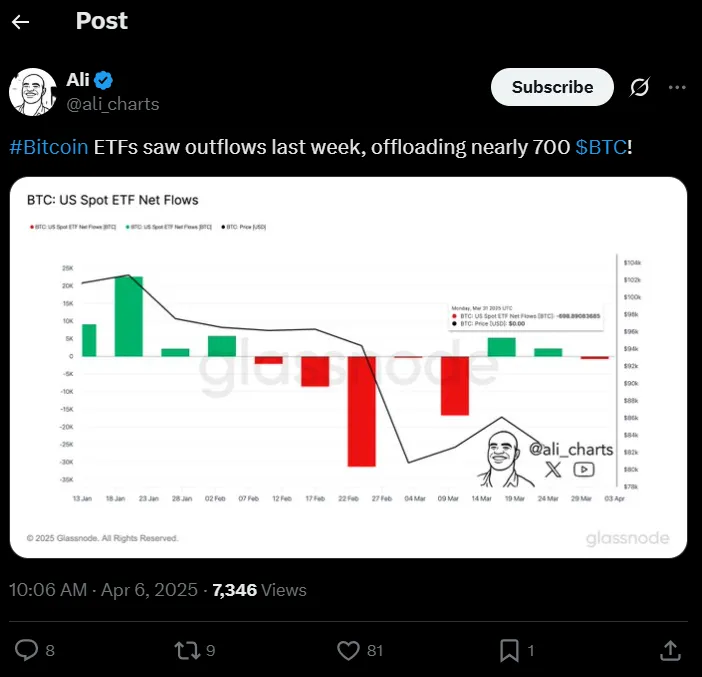Open the $BTC cashtag link
This screenshot has height=677, width=702.
pos(601,148)
